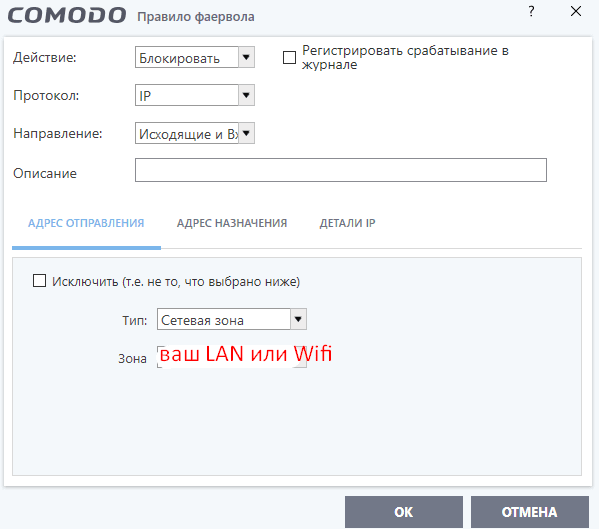Expand the Тип dropdown arrow
This screenshot has height=529, width=599.
point(298,319)
